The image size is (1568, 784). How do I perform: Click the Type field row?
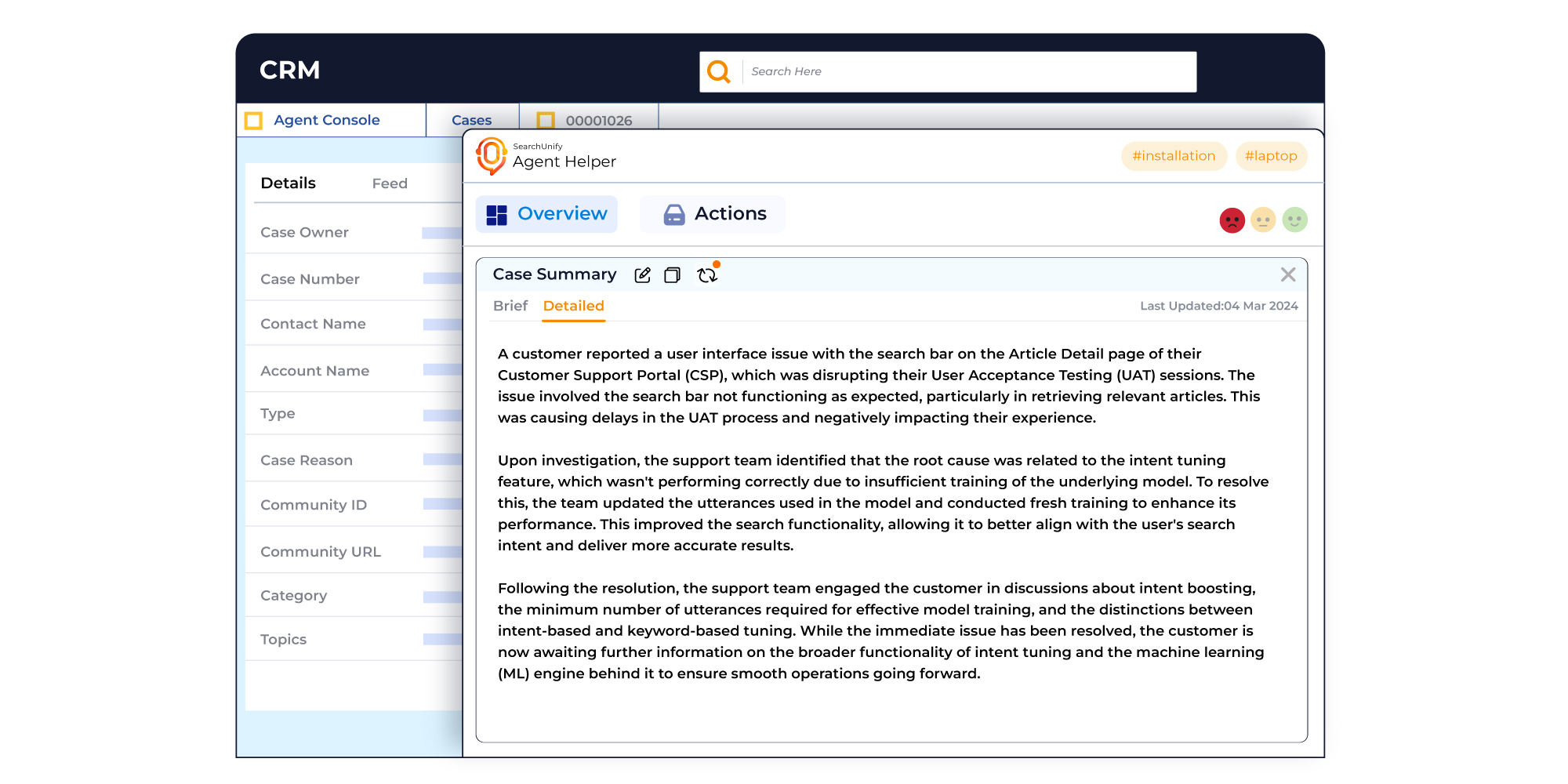click(354, 414)
